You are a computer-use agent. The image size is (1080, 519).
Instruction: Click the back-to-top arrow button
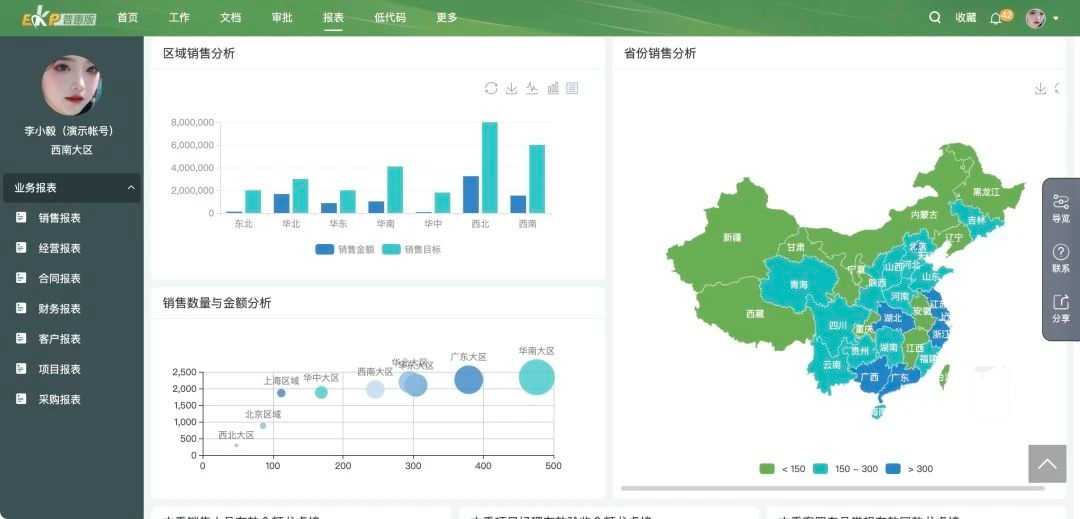coord(1047,463)
